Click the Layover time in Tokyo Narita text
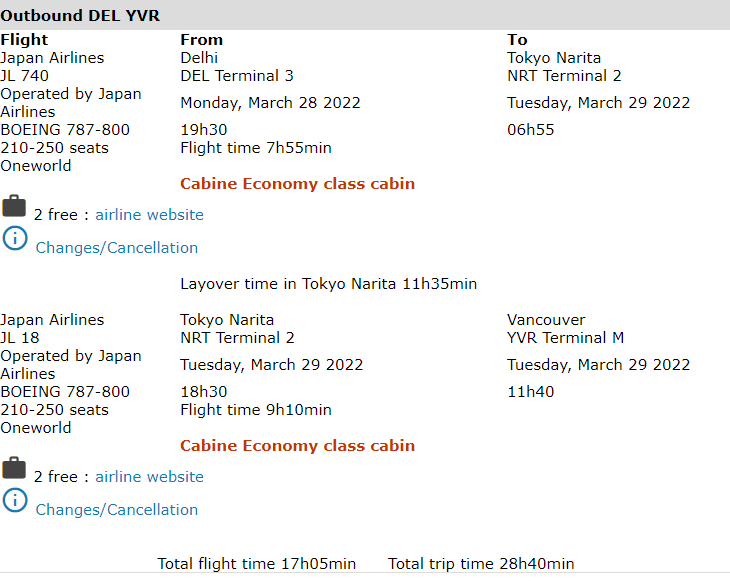 328,284
